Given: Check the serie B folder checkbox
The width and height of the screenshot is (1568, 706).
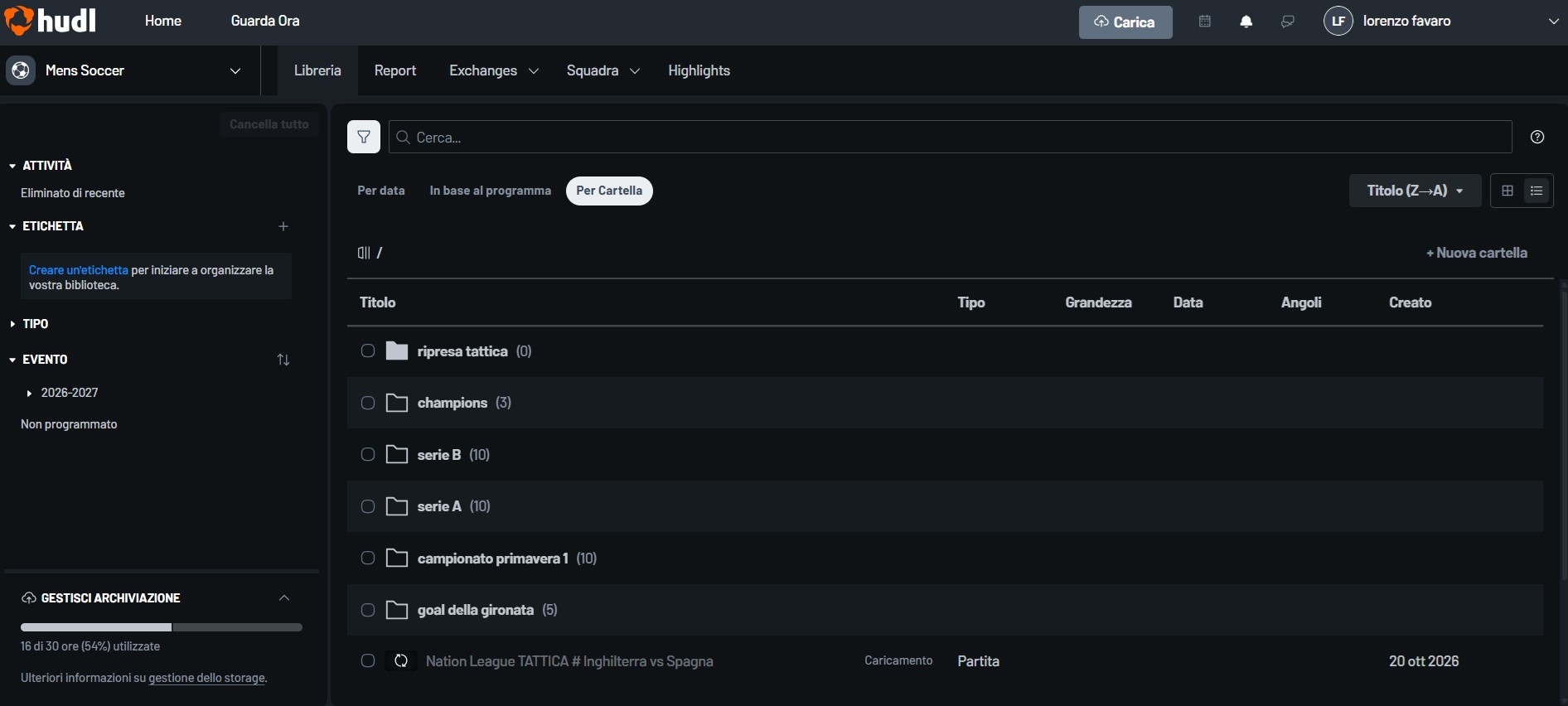Looking at the screenshot, I should (368, 454).
